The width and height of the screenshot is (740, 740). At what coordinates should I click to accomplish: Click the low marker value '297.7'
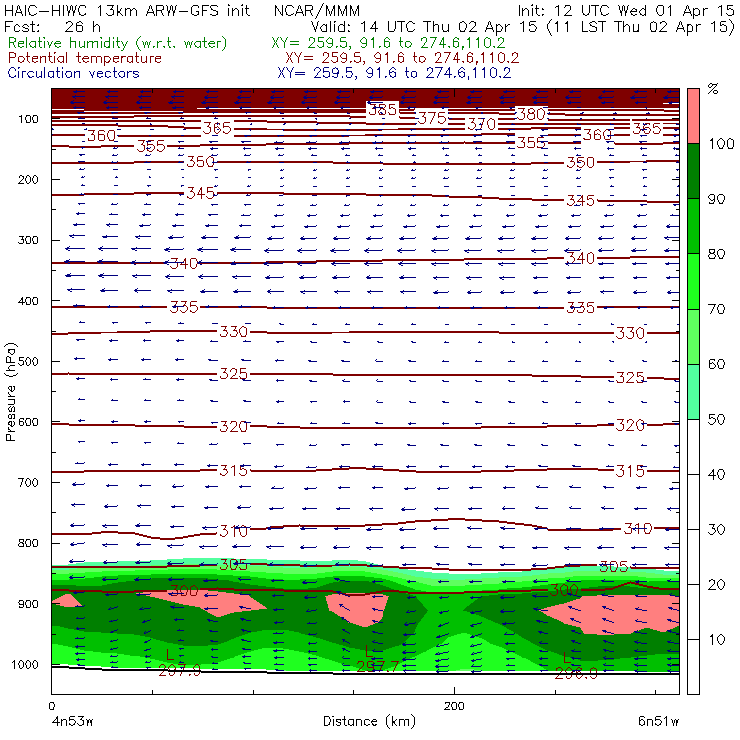tap(378, 666)
